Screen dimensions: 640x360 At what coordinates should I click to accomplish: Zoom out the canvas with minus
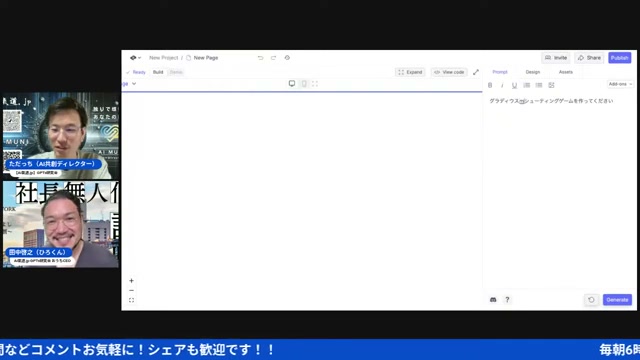[131, 291]
